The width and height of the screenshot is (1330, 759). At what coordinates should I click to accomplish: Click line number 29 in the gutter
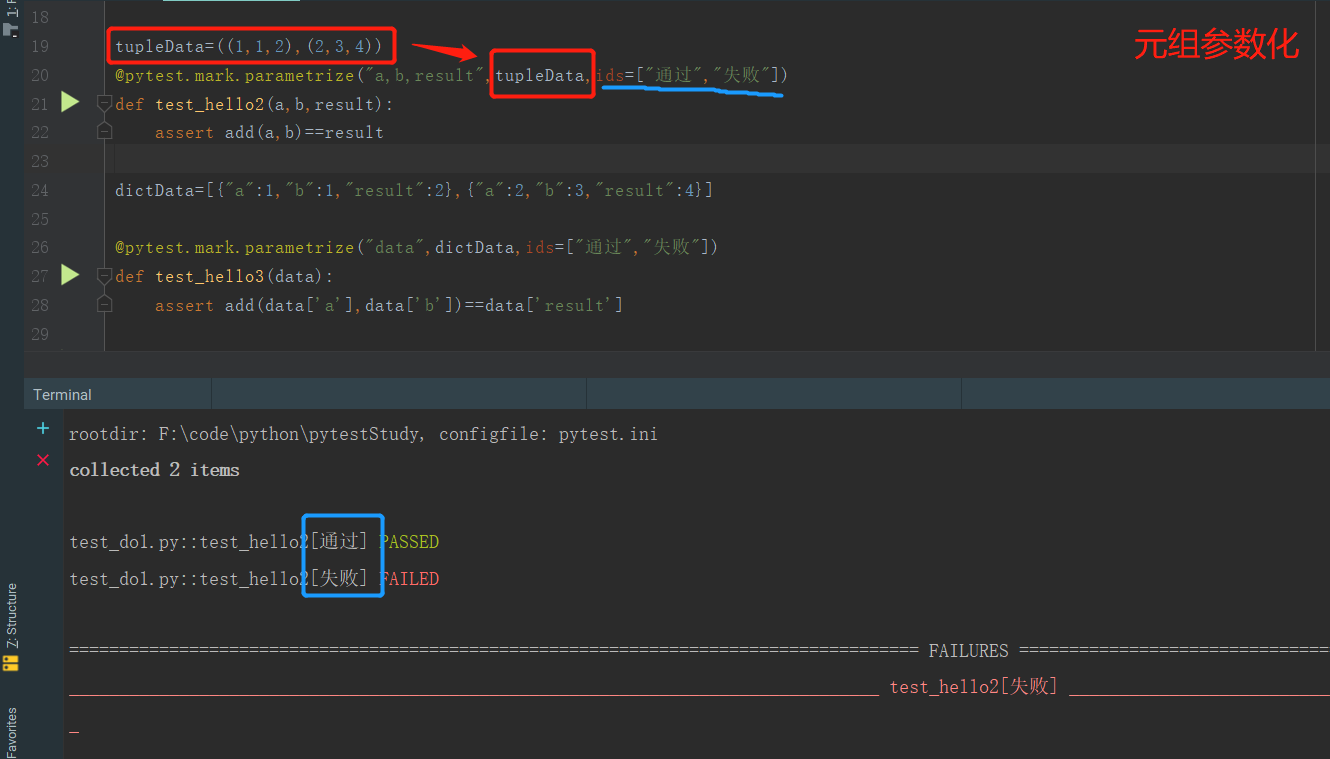coord(39,333)
